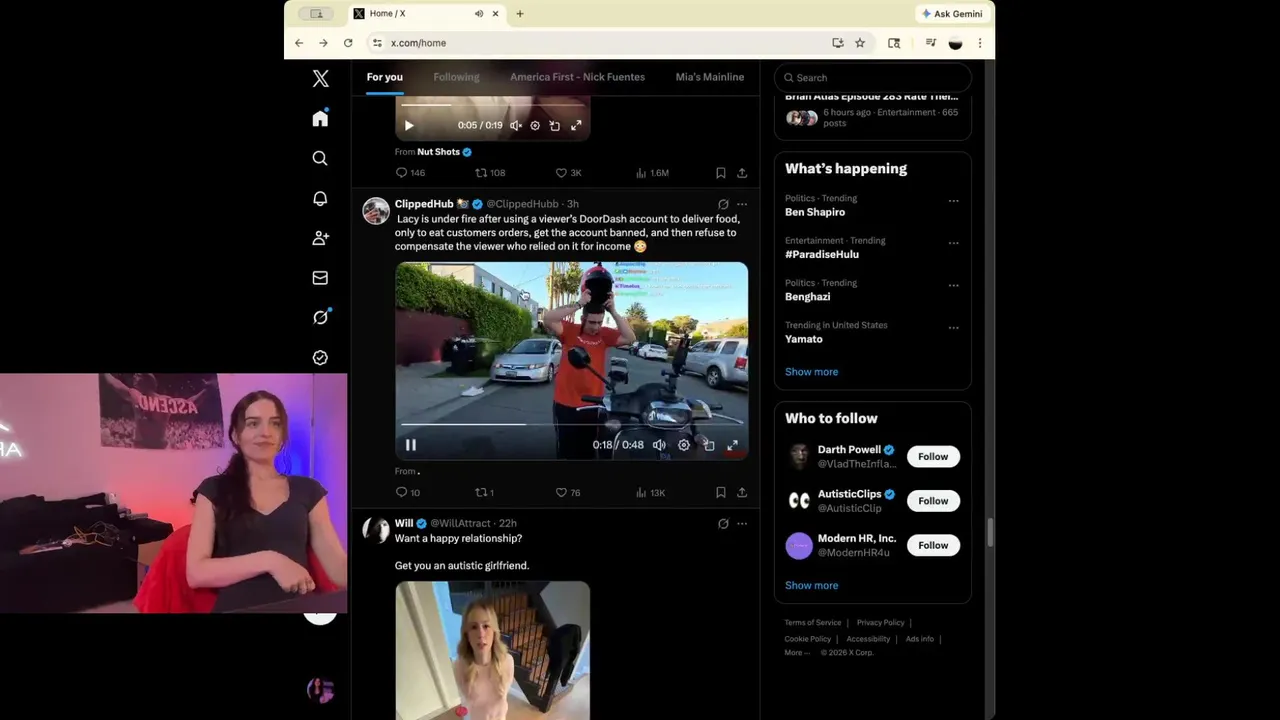This screenshot has height=720, width=1280.
Task: Pause the ClippedHub video
Action: 410,445
